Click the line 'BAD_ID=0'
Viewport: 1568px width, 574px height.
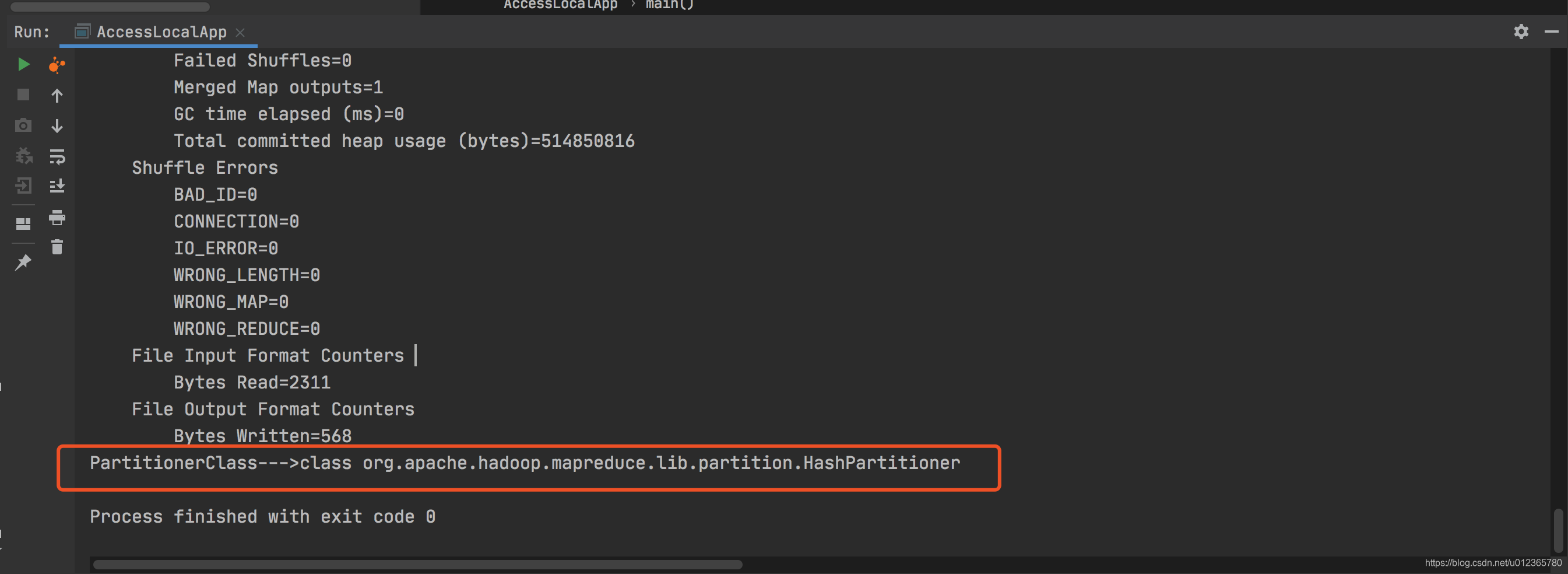tap(215, 194)
